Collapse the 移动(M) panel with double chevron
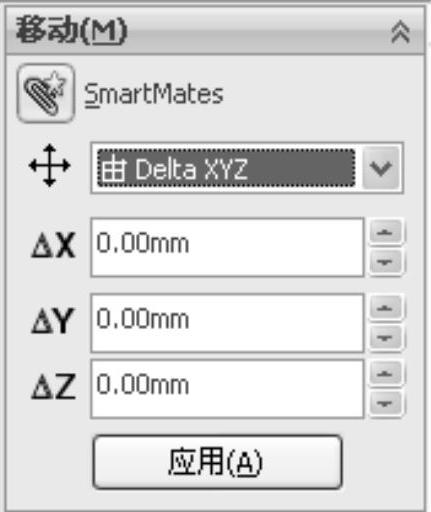This screenshot has height=512, width=431. [400, 32]
